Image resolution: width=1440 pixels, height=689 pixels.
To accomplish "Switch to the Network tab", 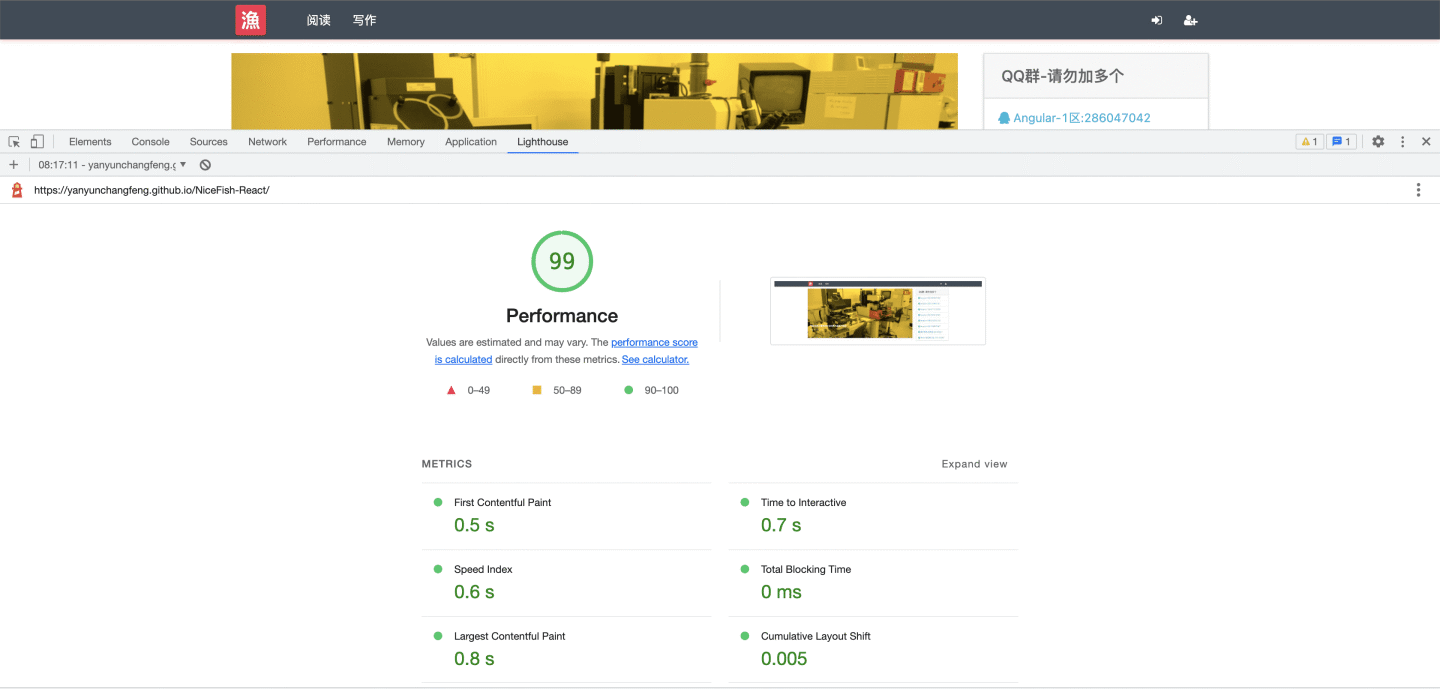I will point(267,142).
